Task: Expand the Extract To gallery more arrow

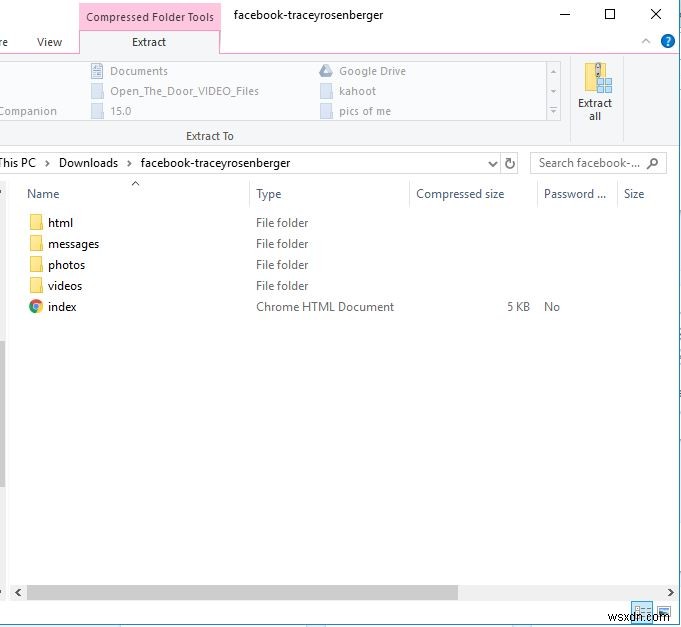Action: [553, 111]
